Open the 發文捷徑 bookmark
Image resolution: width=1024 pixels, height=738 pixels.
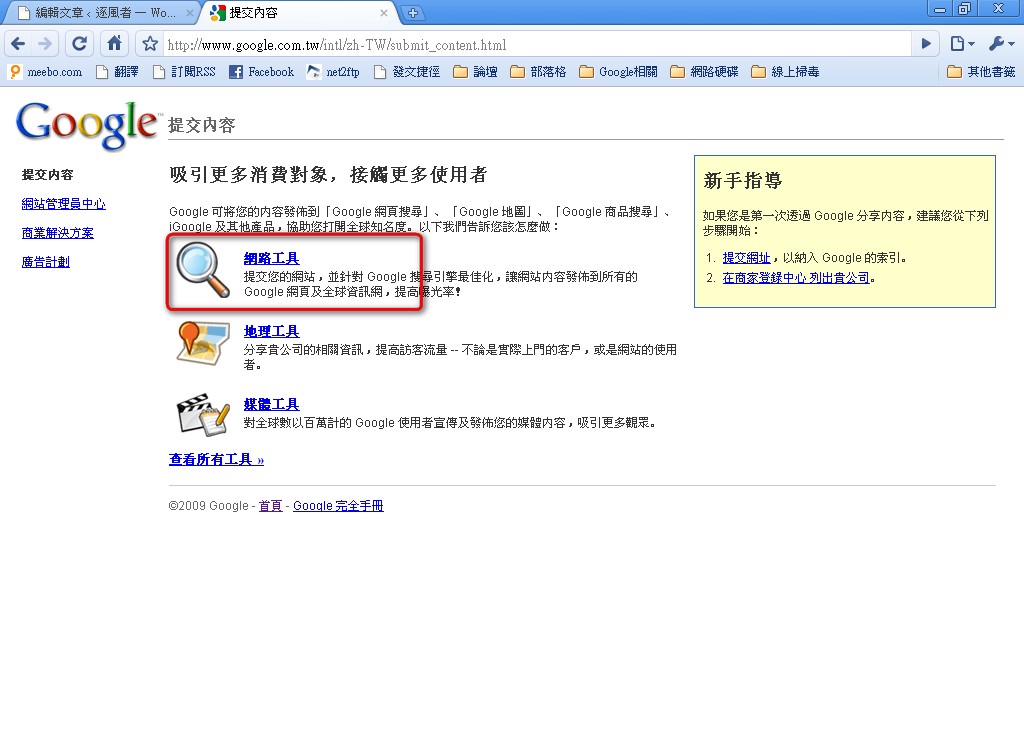[x=407, y=72]
